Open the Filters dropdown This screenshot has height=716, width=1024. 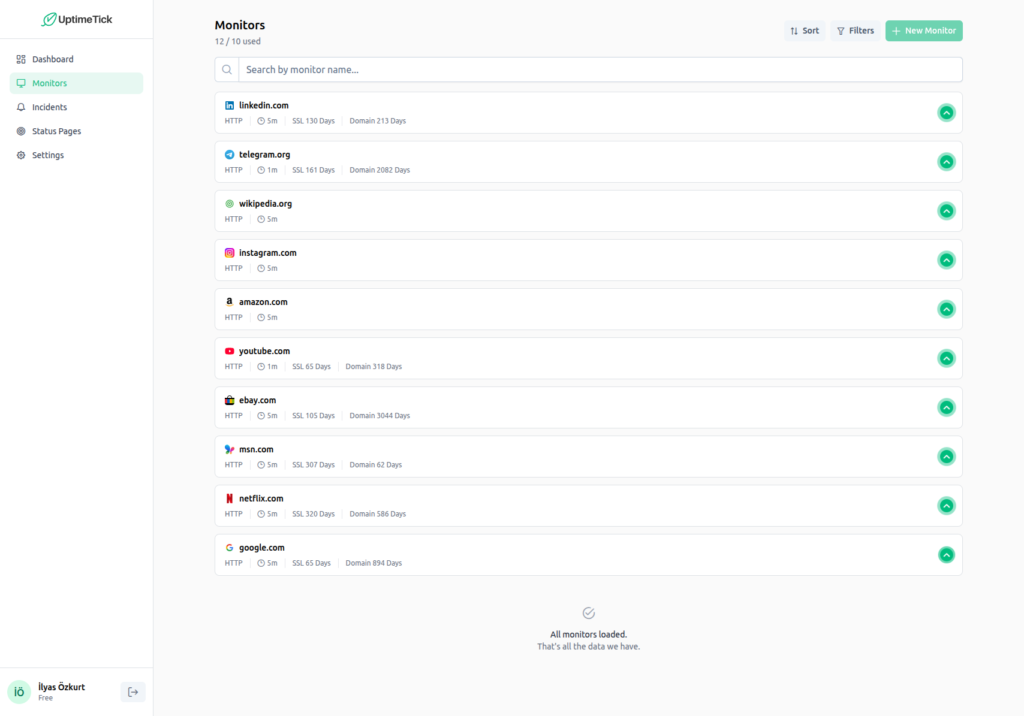tap(855, 31)
